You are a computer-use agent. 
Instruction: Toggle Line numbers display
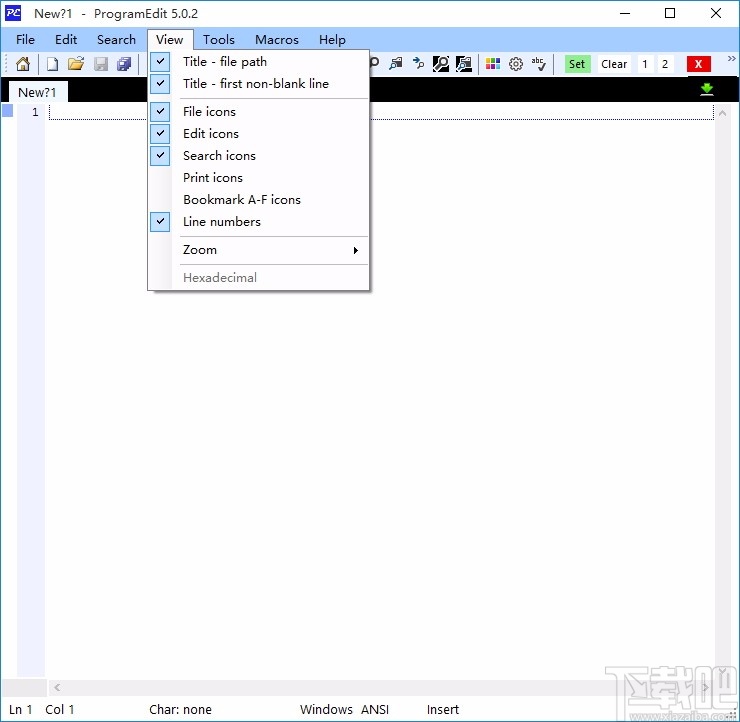[258, 222]
